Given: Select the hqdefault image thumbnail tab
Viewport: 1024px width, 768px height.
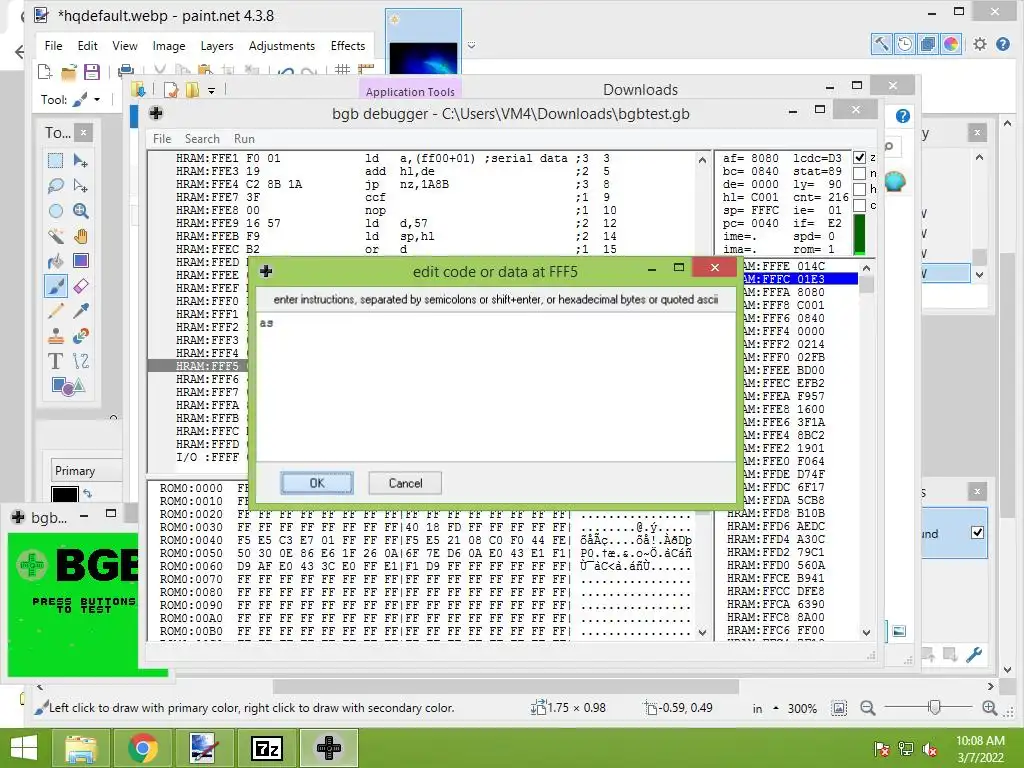Looking at the screenshot, I should click(423, 43).
